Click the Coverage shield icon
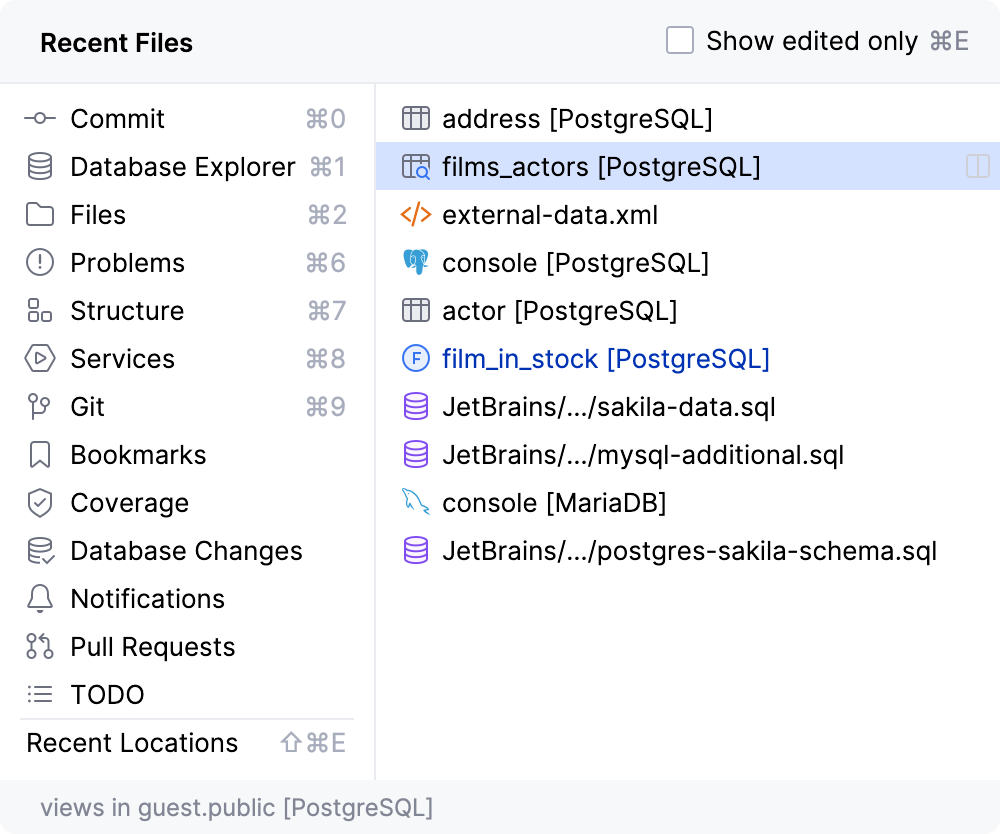This screenshot has height=834, width=1000. (x=40, y=503)
